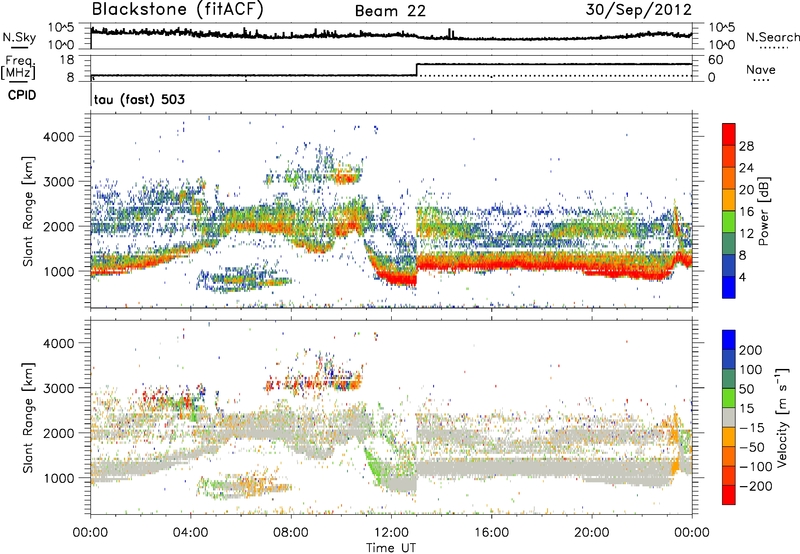
Task: Click the 1000 tick in velocity panel
Action: (x=59, y=478)
